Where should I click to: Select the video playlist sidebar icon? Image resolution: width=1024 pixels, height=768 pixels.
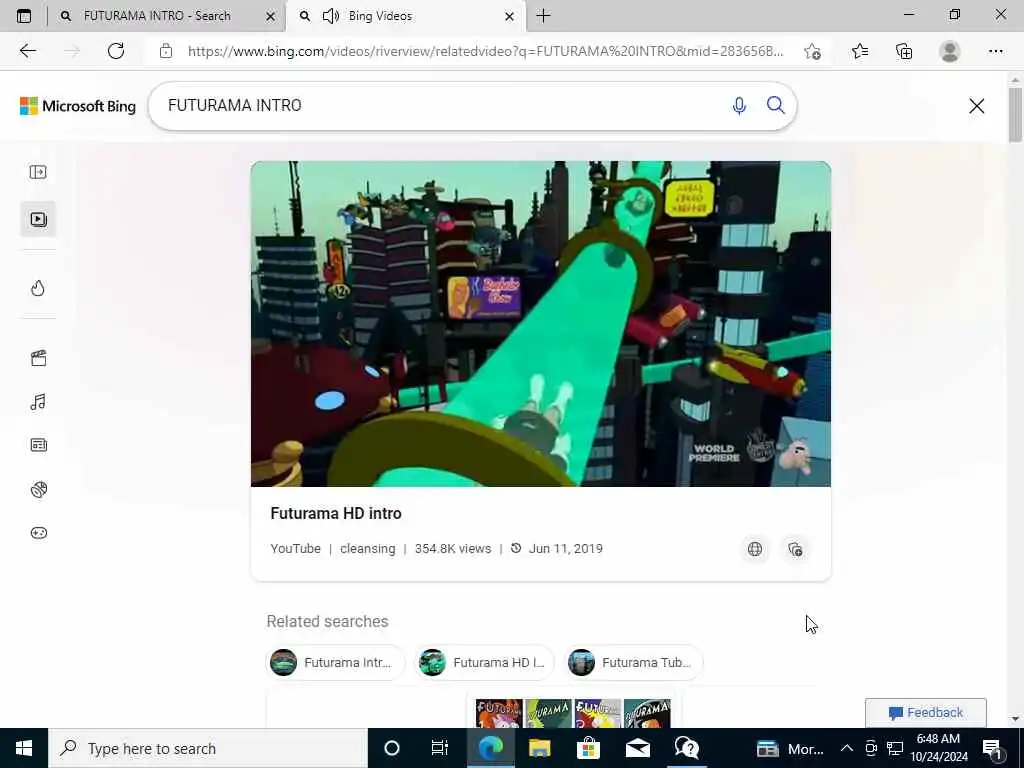[x=39, y=219]
